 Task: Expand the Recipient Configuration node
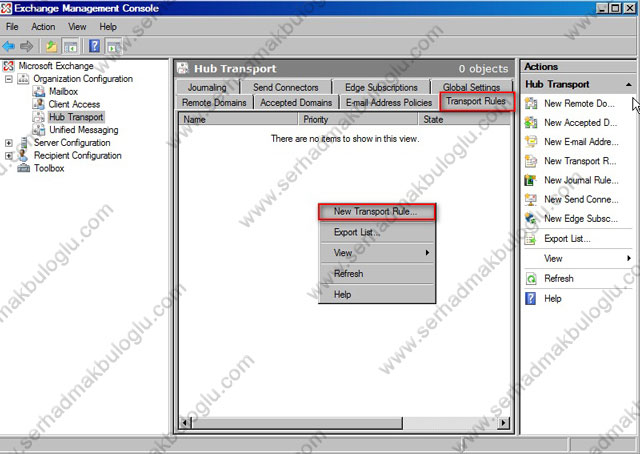[9, 156]
